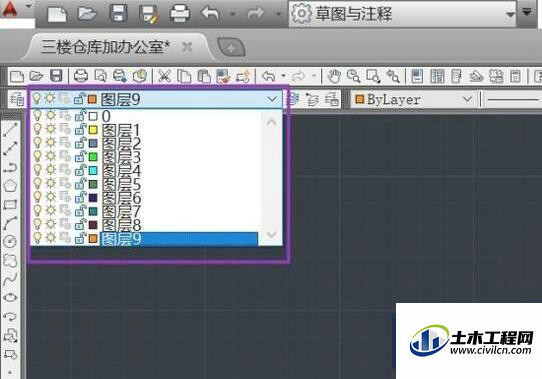Image resolution: width=542 pixels, height=379 pixels.
Task: Click Undo arrow in the quick access toolbar
Action: [x=210, y=14]
